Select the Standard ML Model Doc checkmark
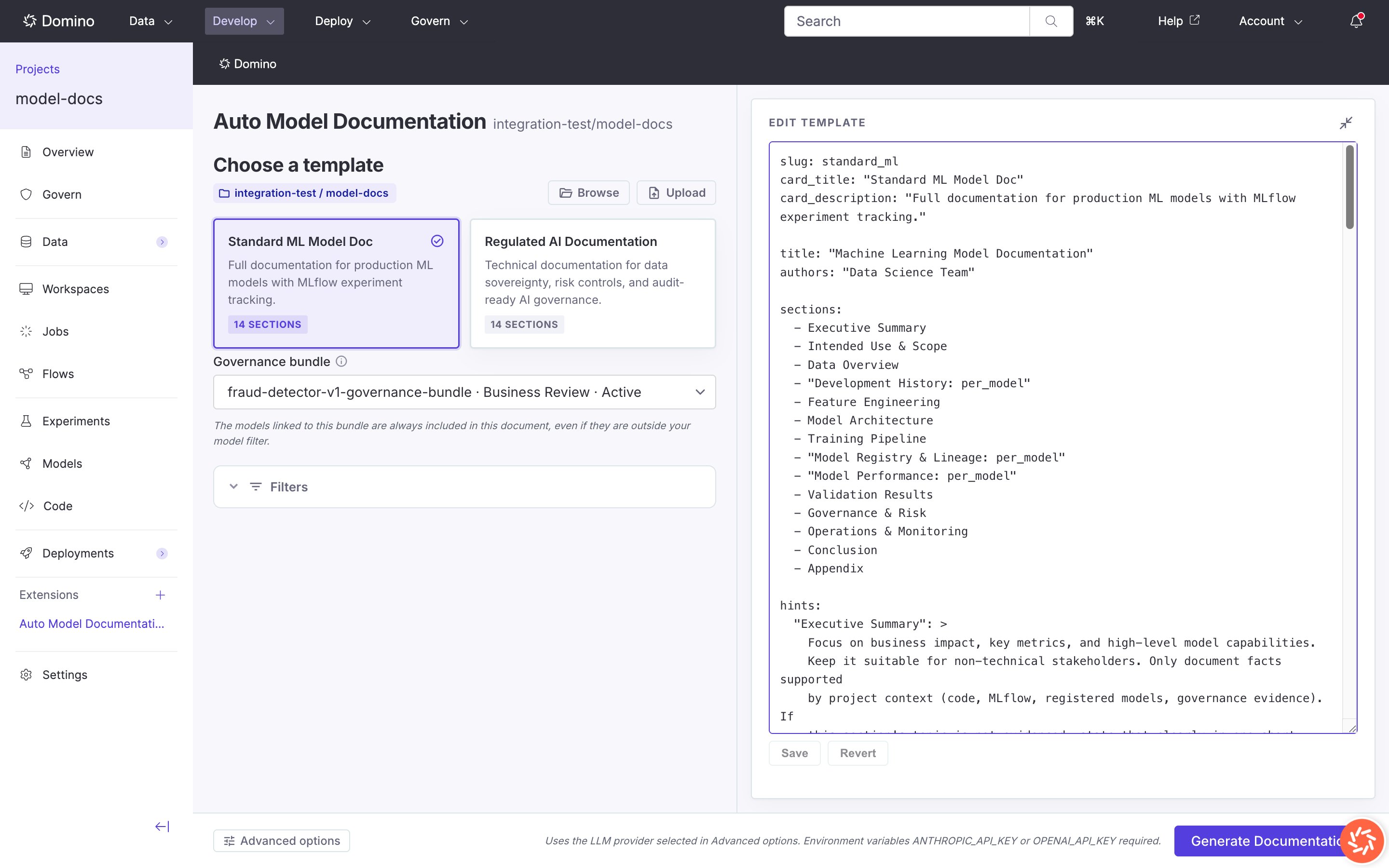The width and height of the screenshot is (1389, 868). tap(437, 241)
